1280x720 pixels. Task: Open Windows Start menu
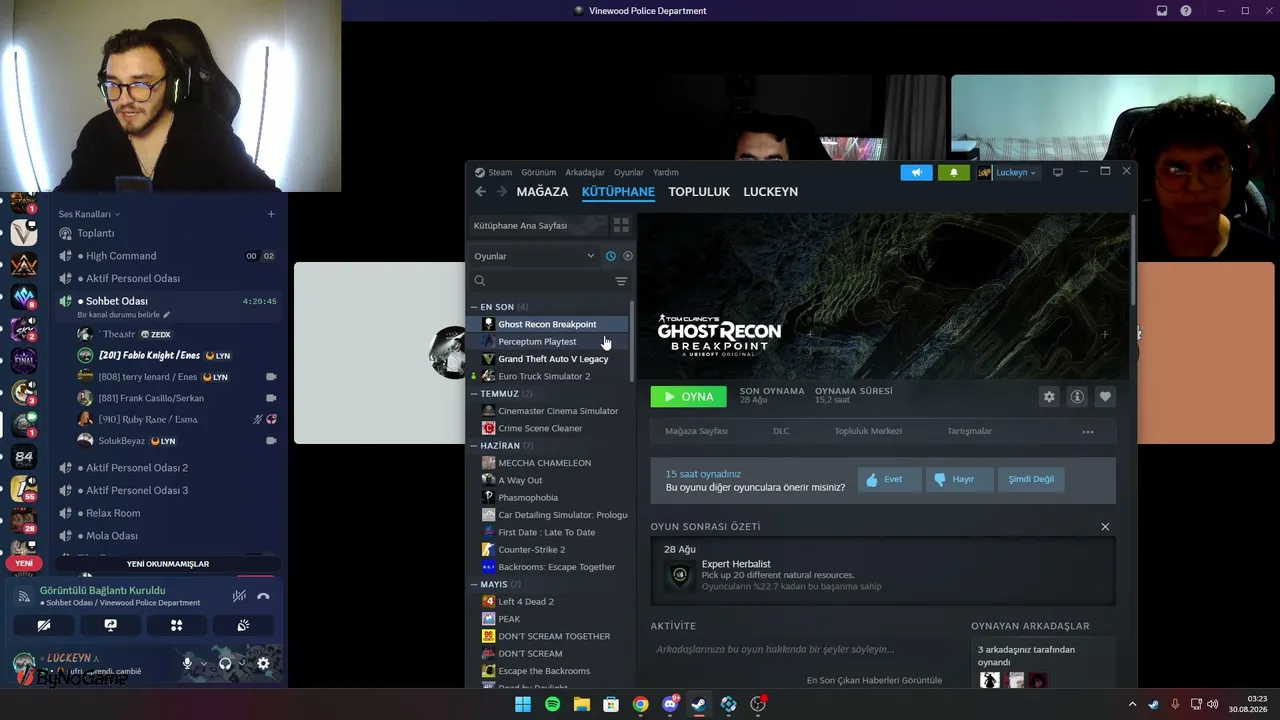523,704
